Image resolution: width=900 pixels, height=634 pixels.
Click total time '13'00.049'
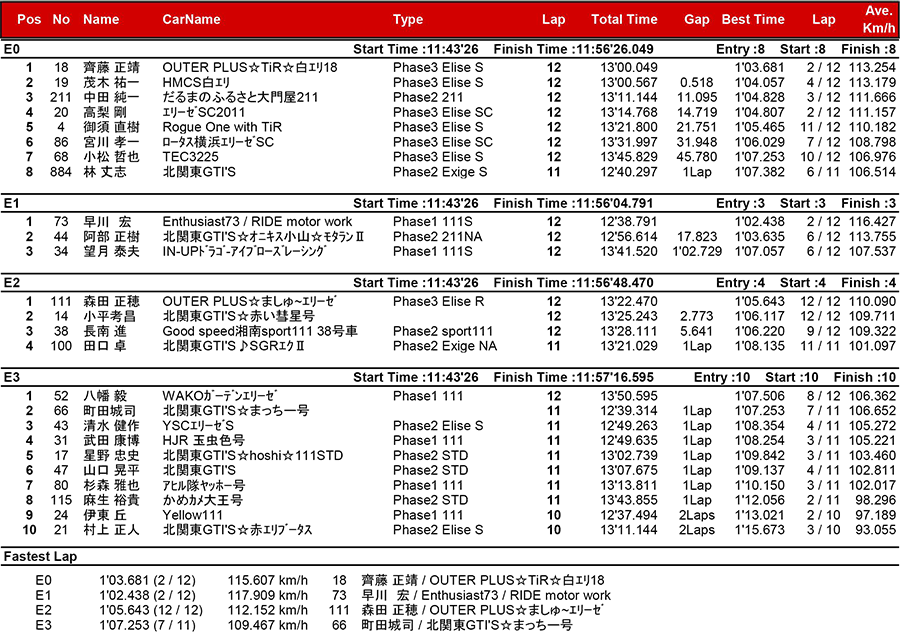coord(629,68)
